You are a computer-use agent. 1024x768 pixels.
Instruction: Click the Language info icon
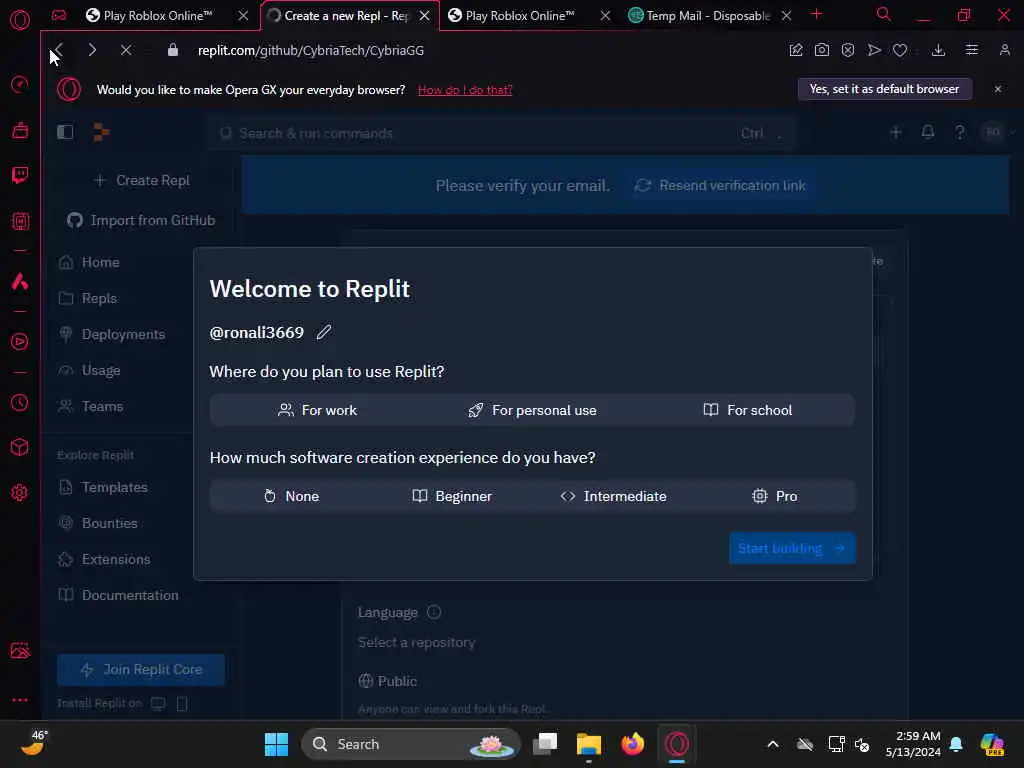coord(434,613)
